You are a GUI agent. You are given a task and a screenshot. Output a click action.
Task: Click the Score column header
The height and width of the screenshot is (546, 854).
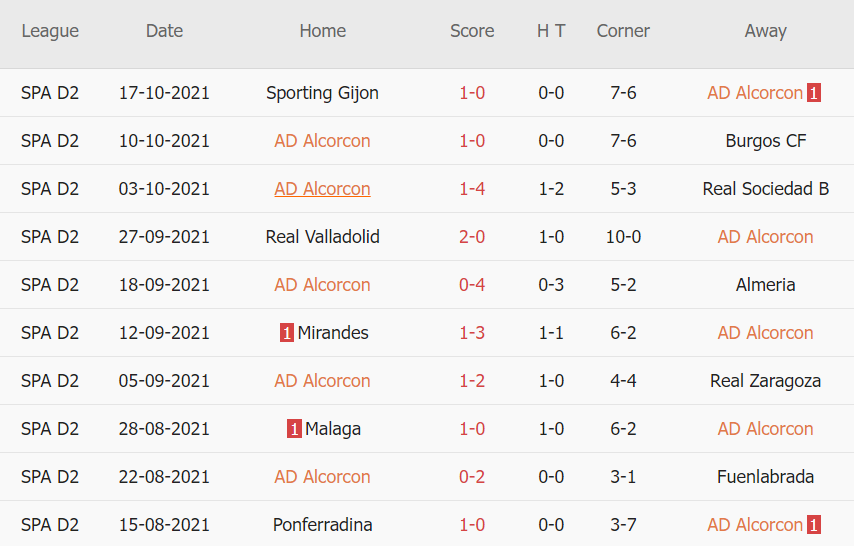472,31
